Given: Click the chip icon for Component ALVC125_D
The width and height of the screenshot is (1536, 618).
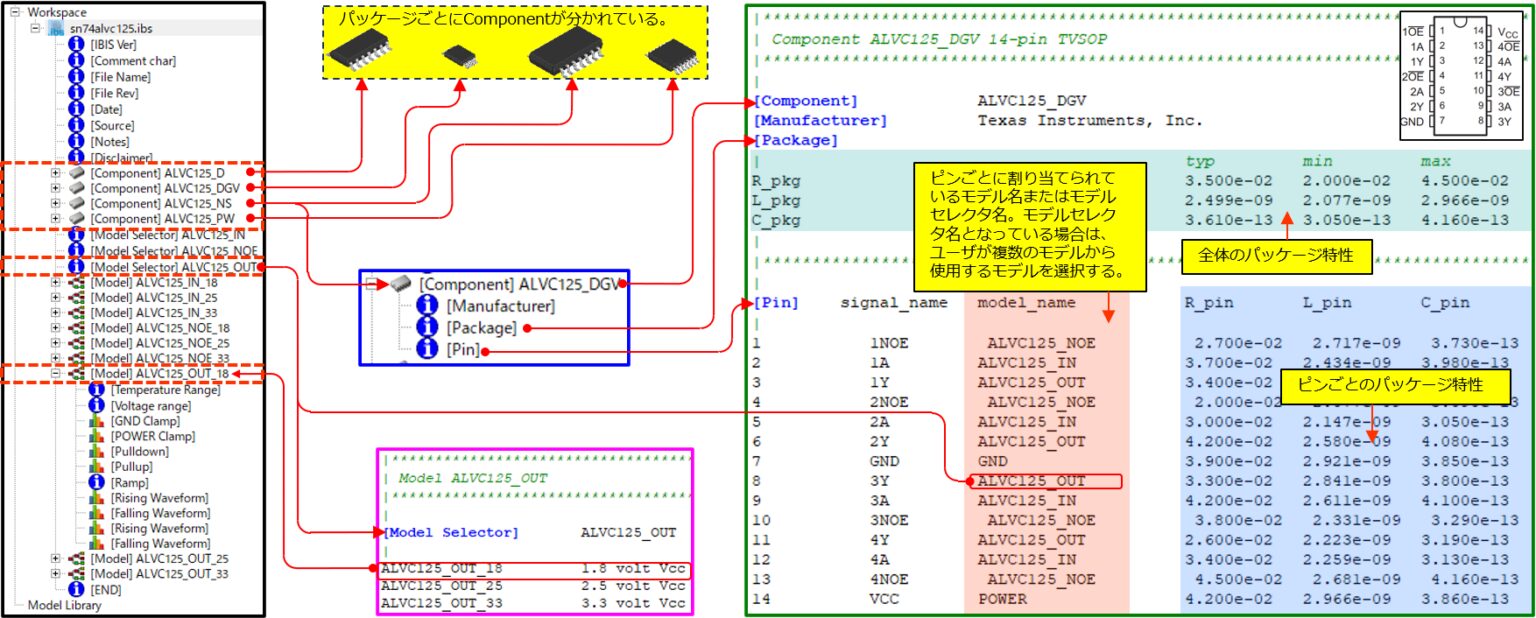Looking at the screenshot, I should tap(76, 174).
